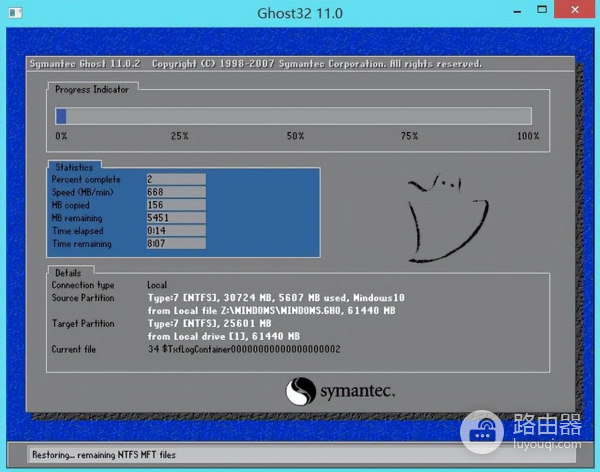
Task: Select the MB remaining value field
Action: (175, 217)
